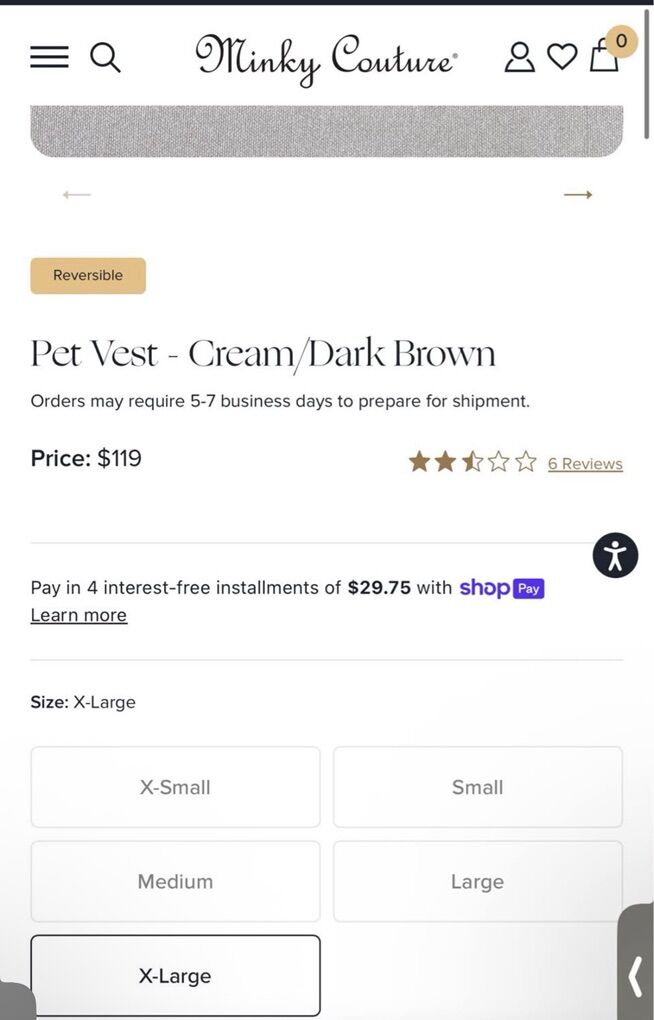Click Learn more about Shop Pay
Viewport: 654px width, 1020px height.
click(79, 615)
